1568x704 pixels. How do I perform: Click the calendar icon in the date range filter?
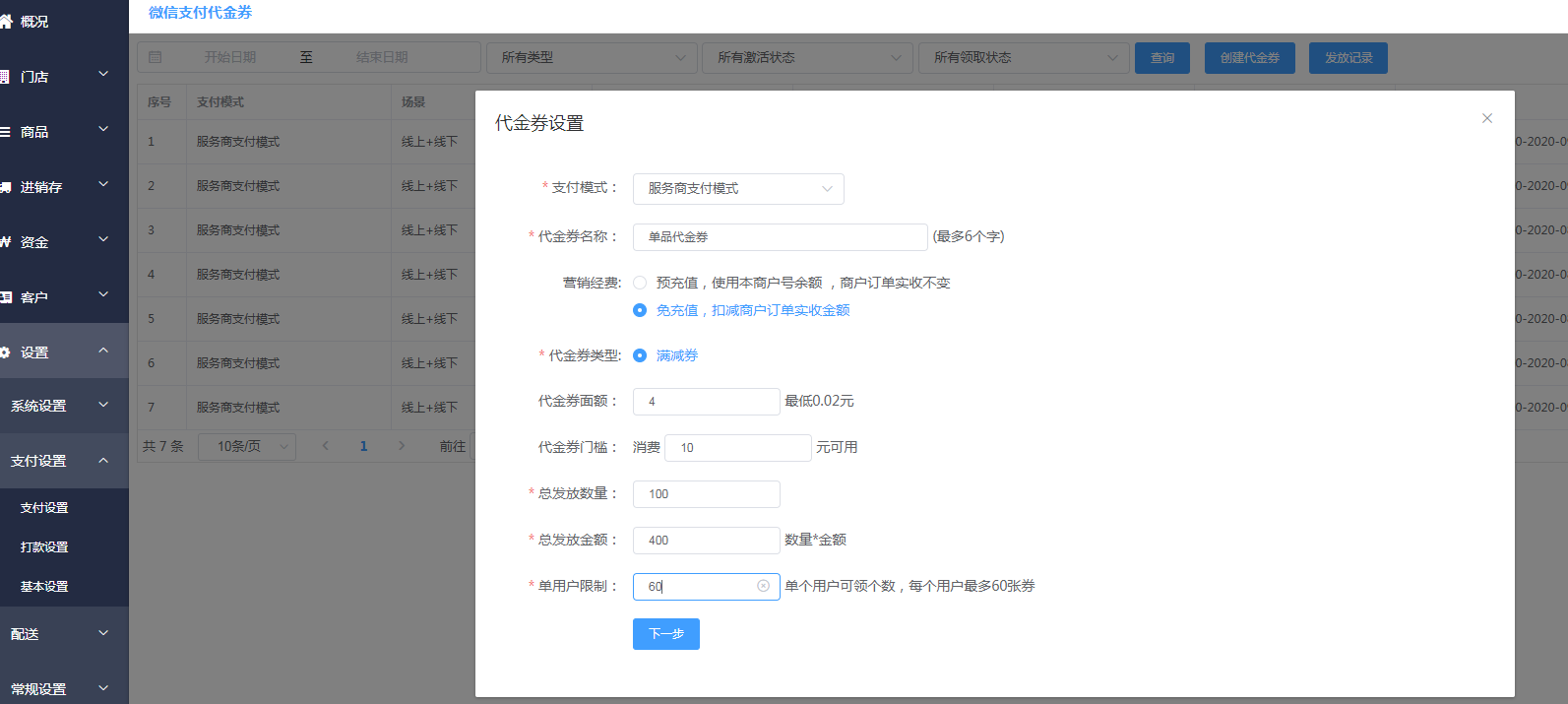pyautogui.click(x=156, y=57)
